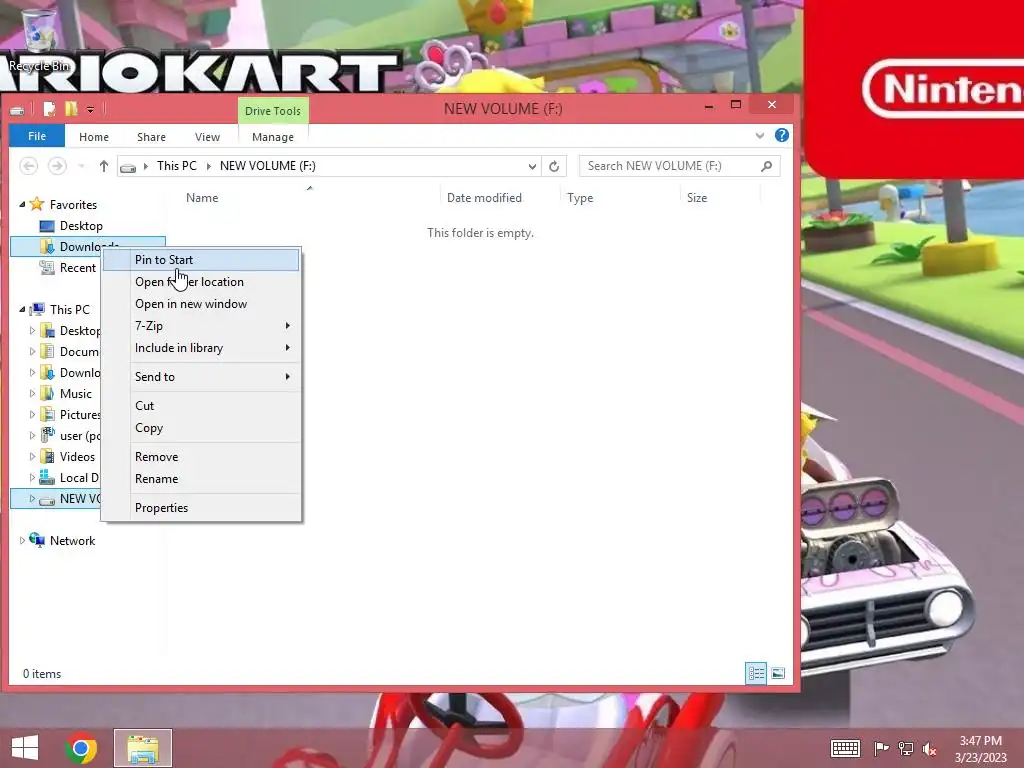The width and height of the screenshot is (1024, 768).
Task: Open the File ribbon tab
Action: 37,136
